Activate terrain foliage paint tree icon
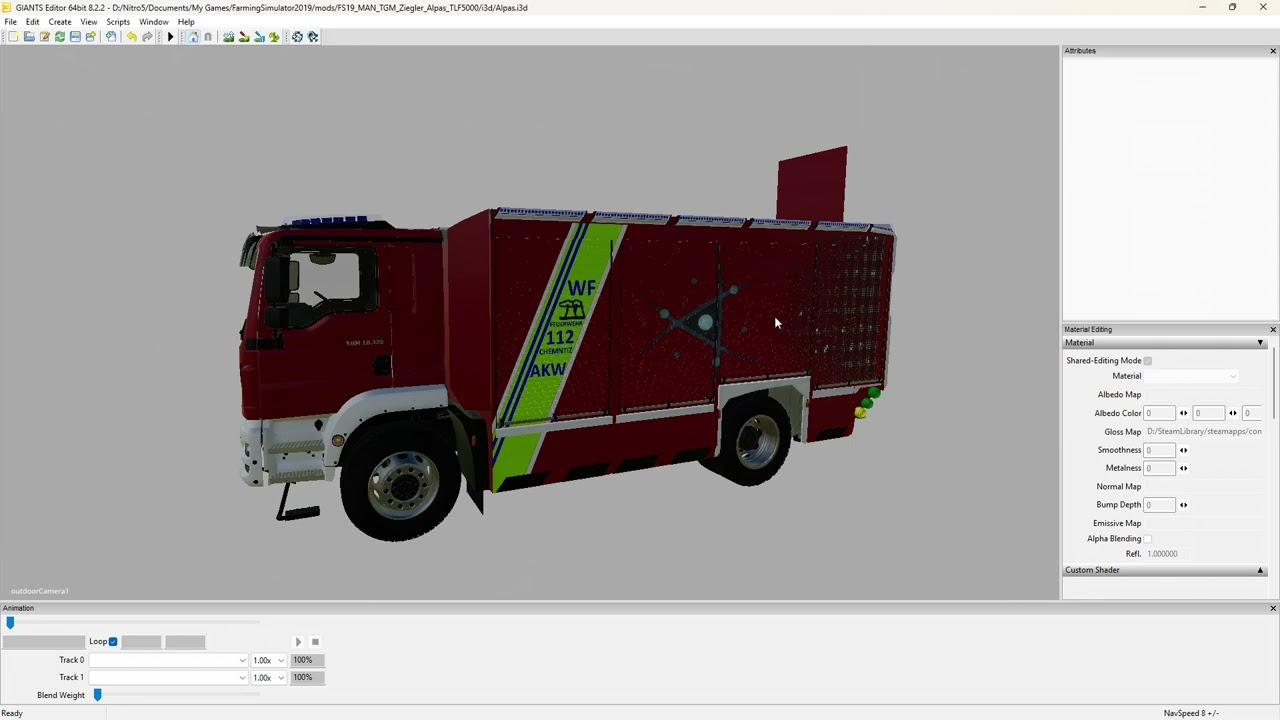This screenshot has height=720, width=1280. pos(274,37)
